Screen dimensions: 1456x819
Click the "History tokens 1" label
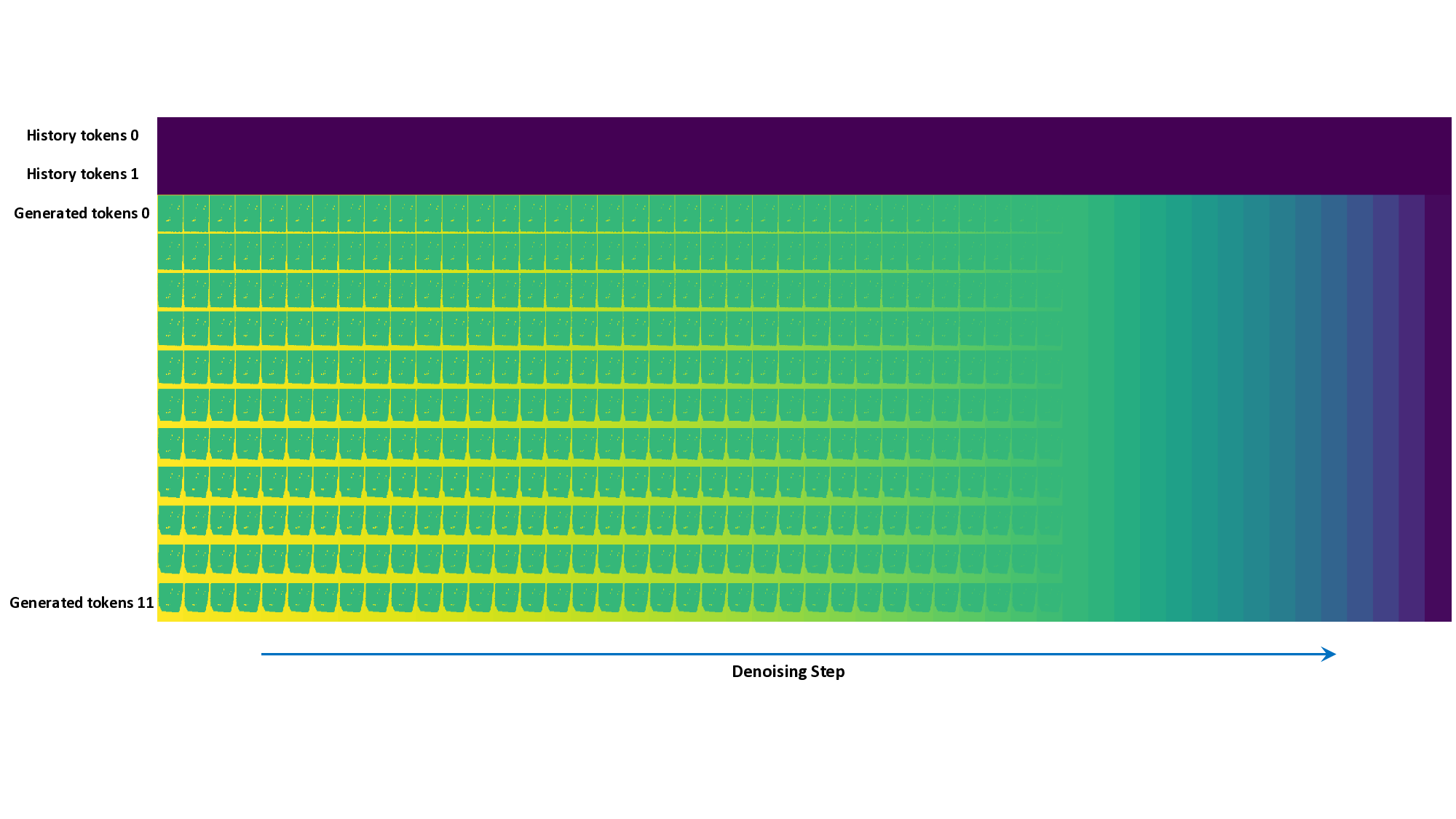pyautogui.click(x=82, y=174)
